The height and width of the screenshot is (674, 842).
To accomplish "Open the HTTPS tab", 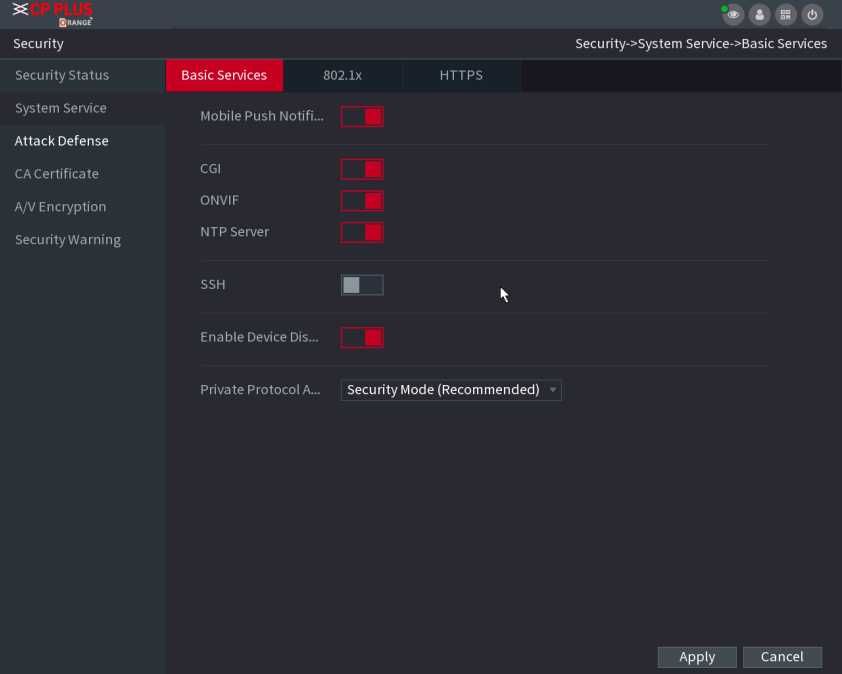I will click(461, 75).
